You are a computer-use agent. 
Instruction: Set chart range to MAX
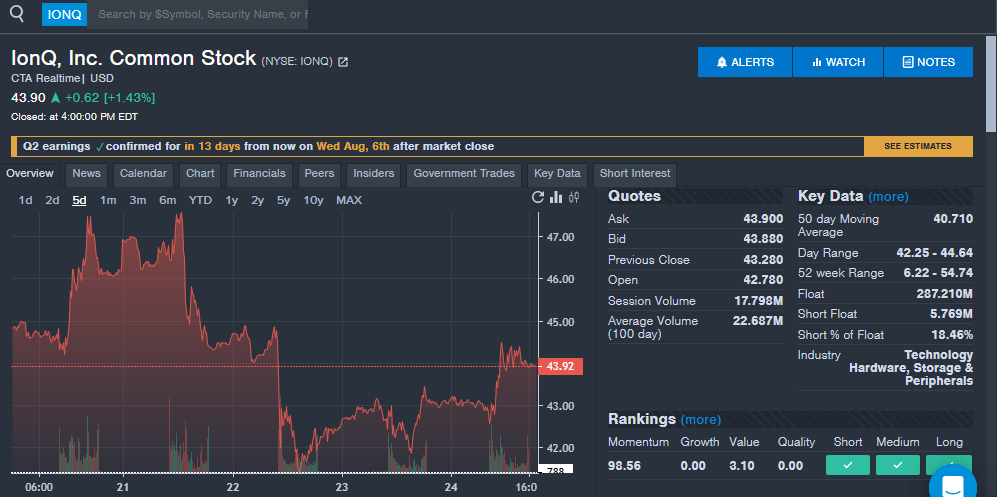[349, 200]
